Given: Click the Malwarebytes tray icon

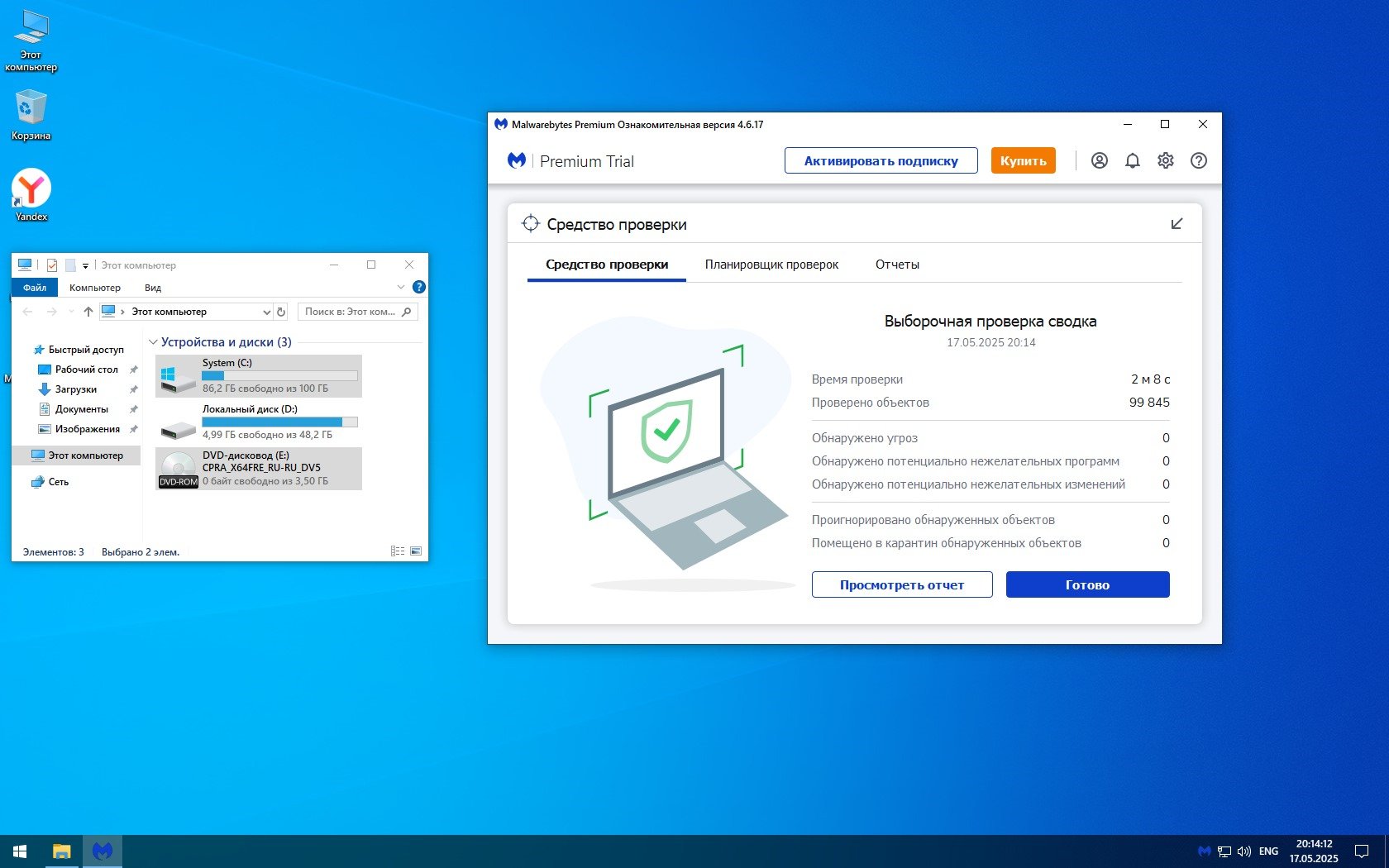Looking at the screenshot, I should click(1204, 851).
